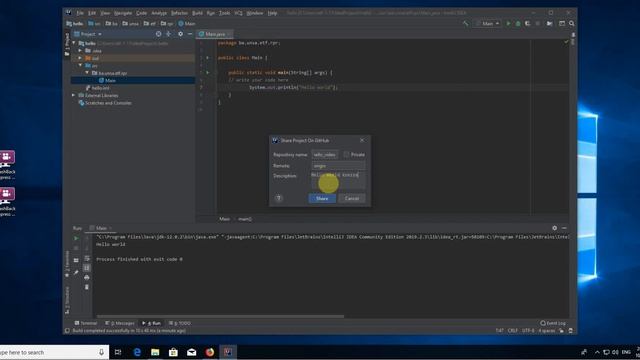Click the run gutter arrow beside the main method
Viewport: 640px width, 360px height.
tap(208, 72)
